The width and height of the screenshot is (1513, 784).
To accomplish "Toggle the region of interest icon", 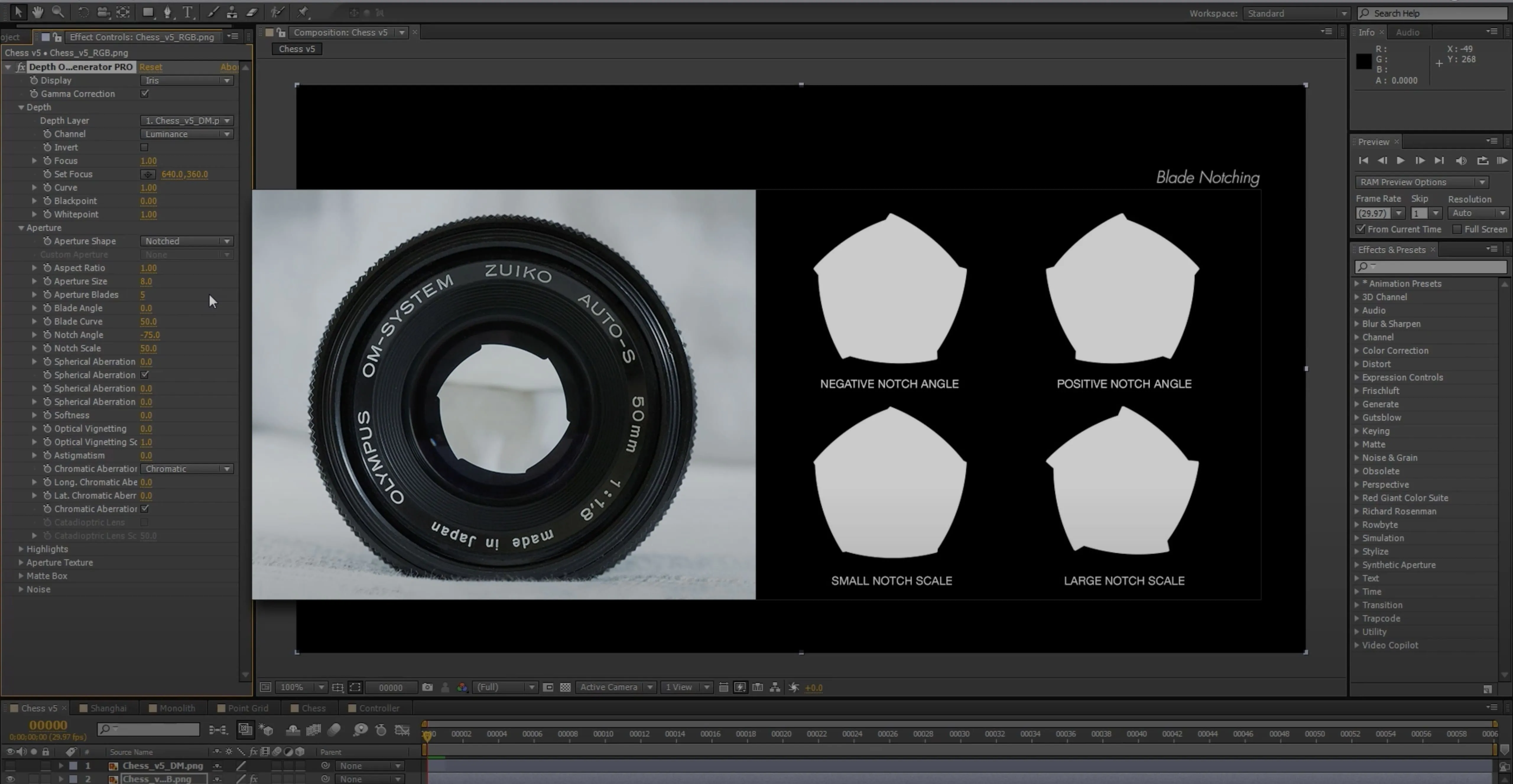I will (x=548, y=687).
